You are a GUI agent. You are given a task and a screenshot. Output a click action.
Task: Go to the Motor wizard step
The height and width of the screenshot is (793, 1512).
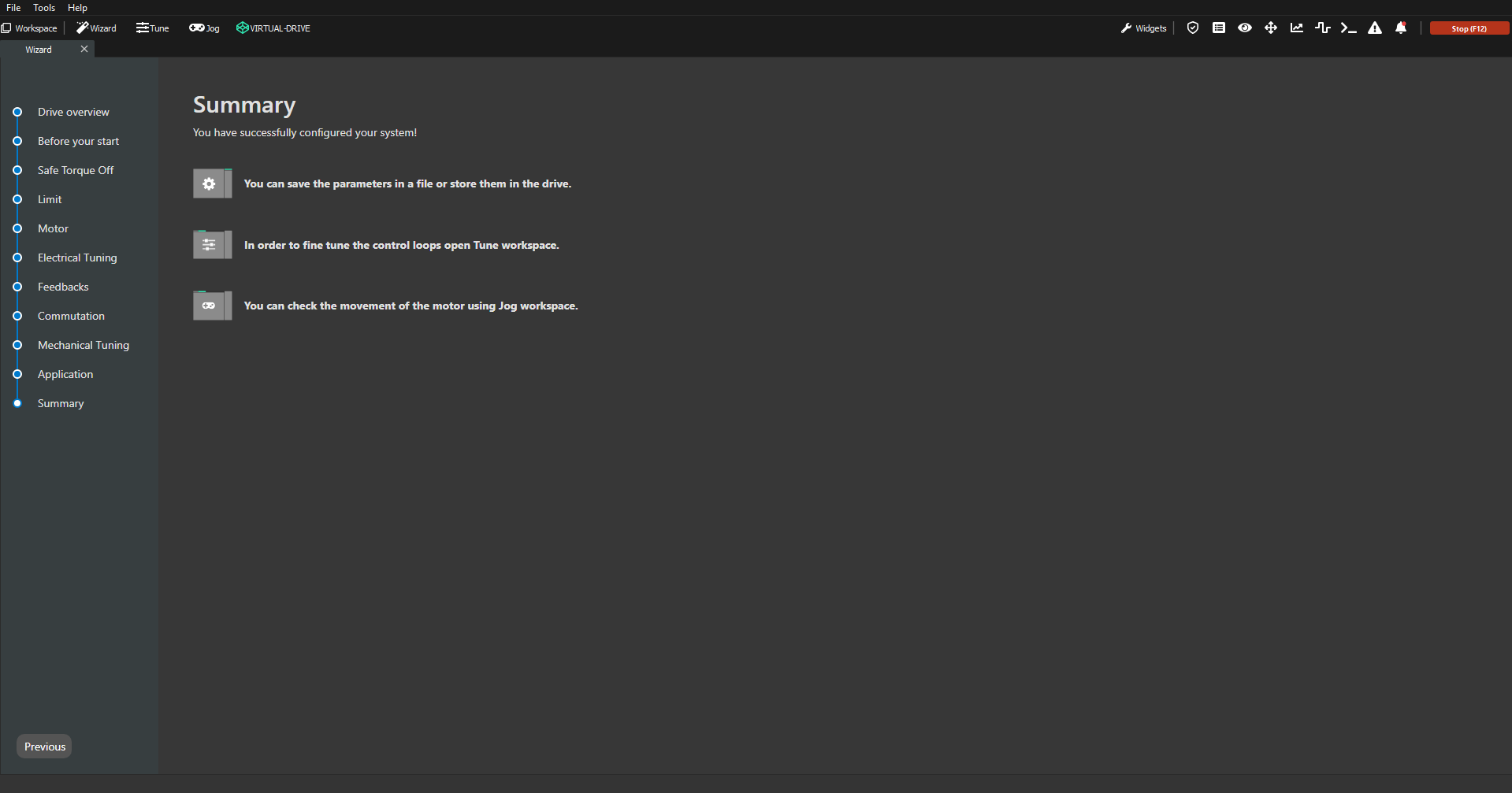click(53, 228)
